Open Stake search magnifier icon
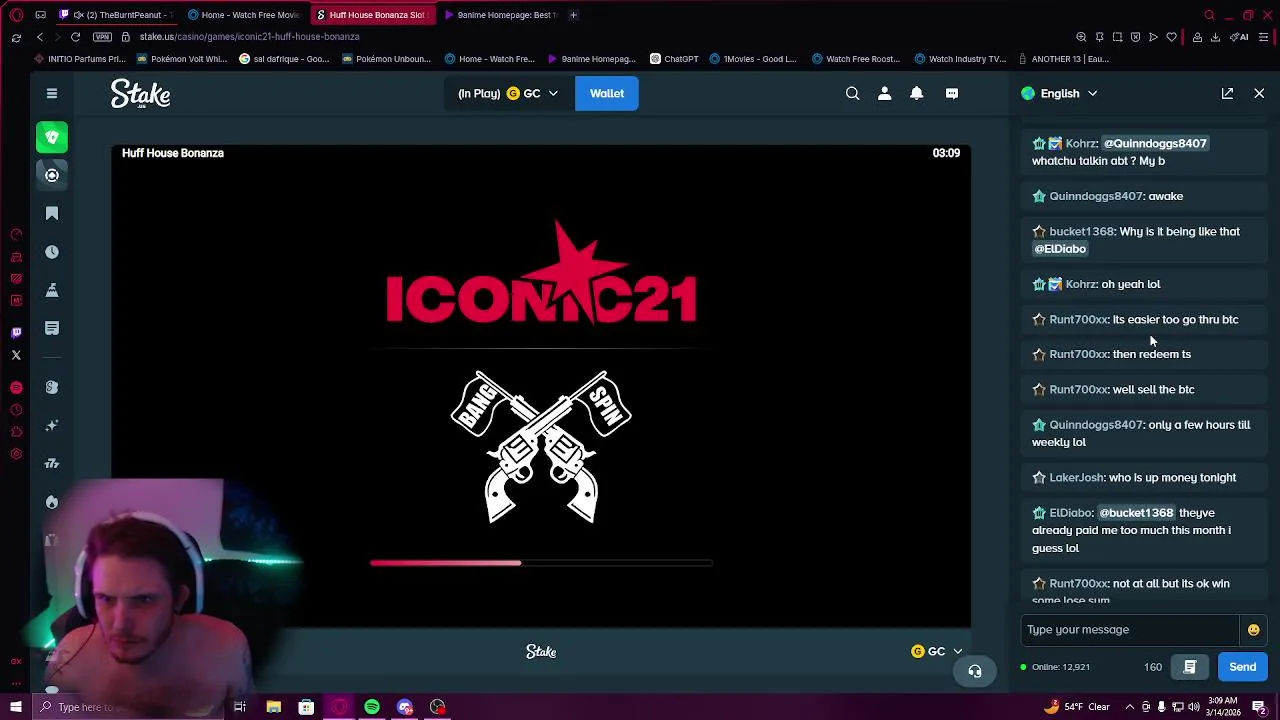This screenshot has width=1280, height=720. [x=852, y=93]
